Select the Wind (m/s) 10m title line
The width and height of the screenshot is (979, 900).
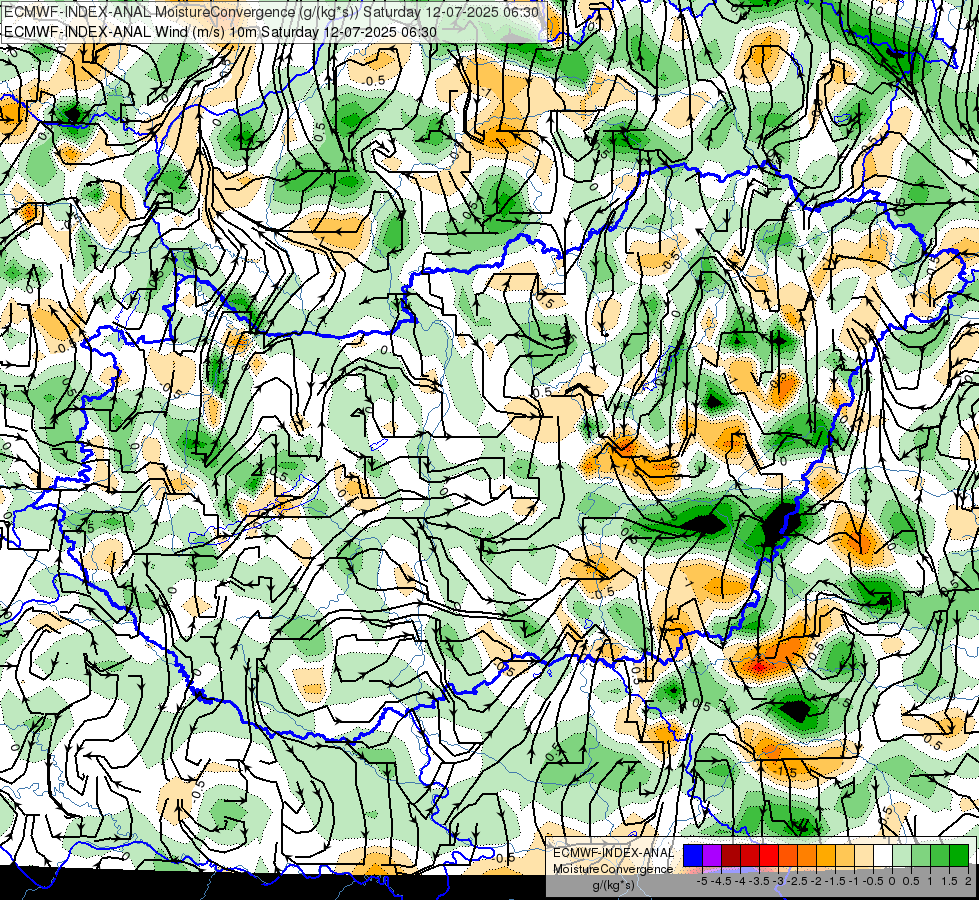(x=220, y=31)
